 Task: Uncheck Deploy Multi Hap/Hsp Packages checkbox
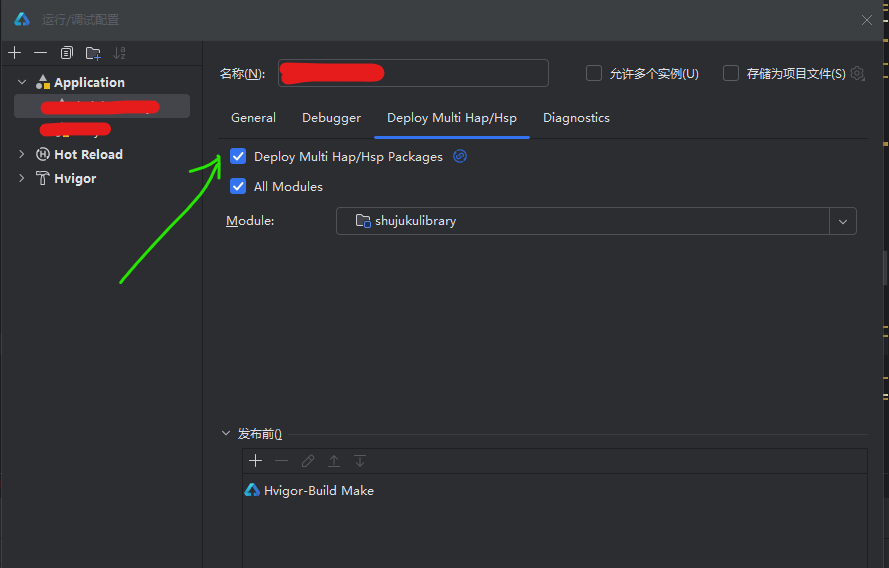point(238,156)
